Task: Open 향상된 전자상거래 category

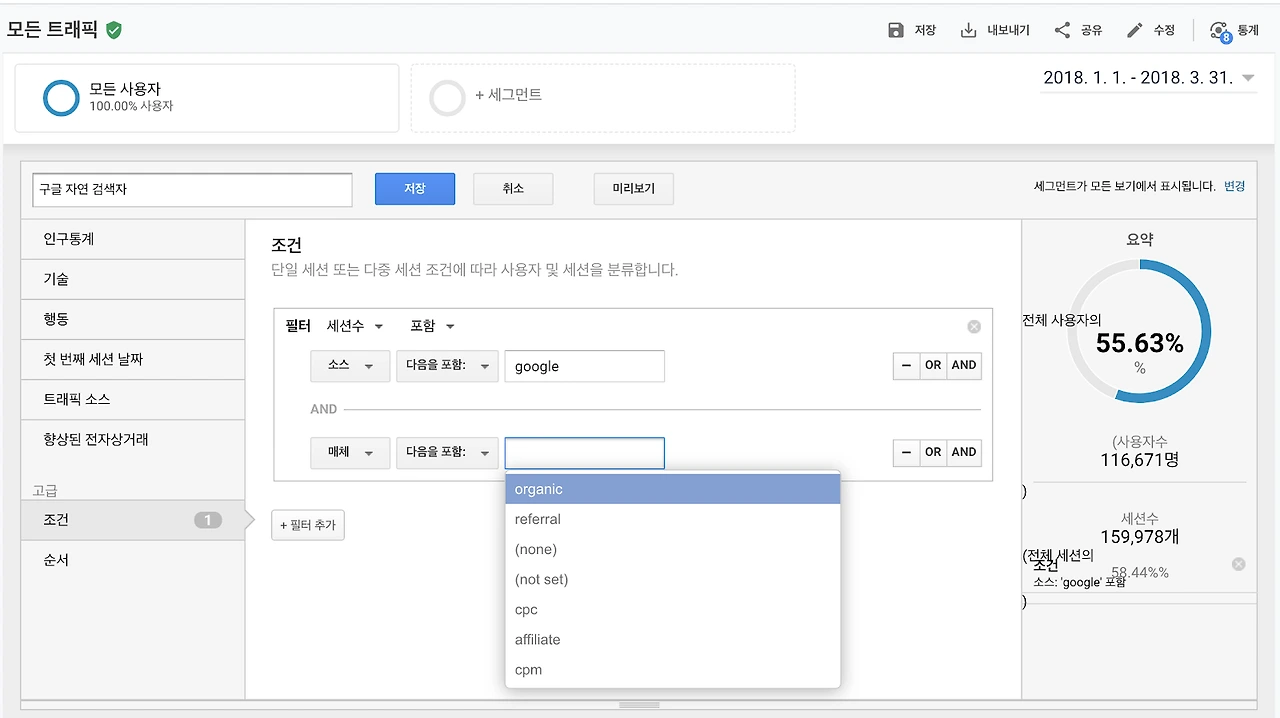Action: point(132,439)
